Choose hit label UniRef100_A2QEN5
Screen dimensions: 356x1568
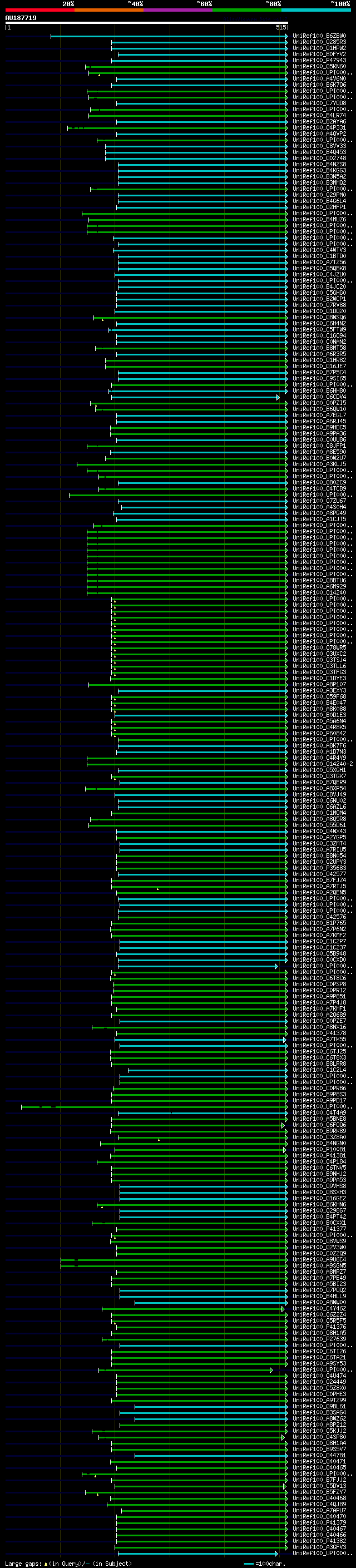319,892
